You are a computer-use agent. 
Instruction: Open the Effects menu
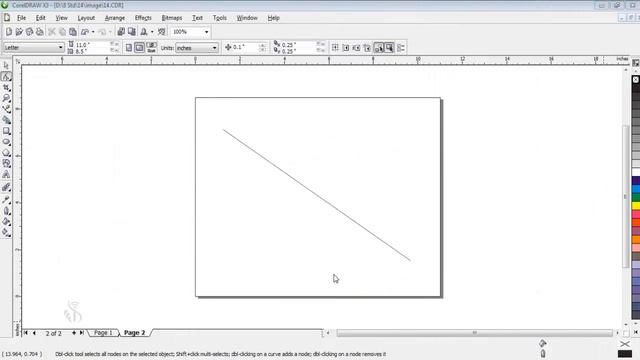click(143, 18)
